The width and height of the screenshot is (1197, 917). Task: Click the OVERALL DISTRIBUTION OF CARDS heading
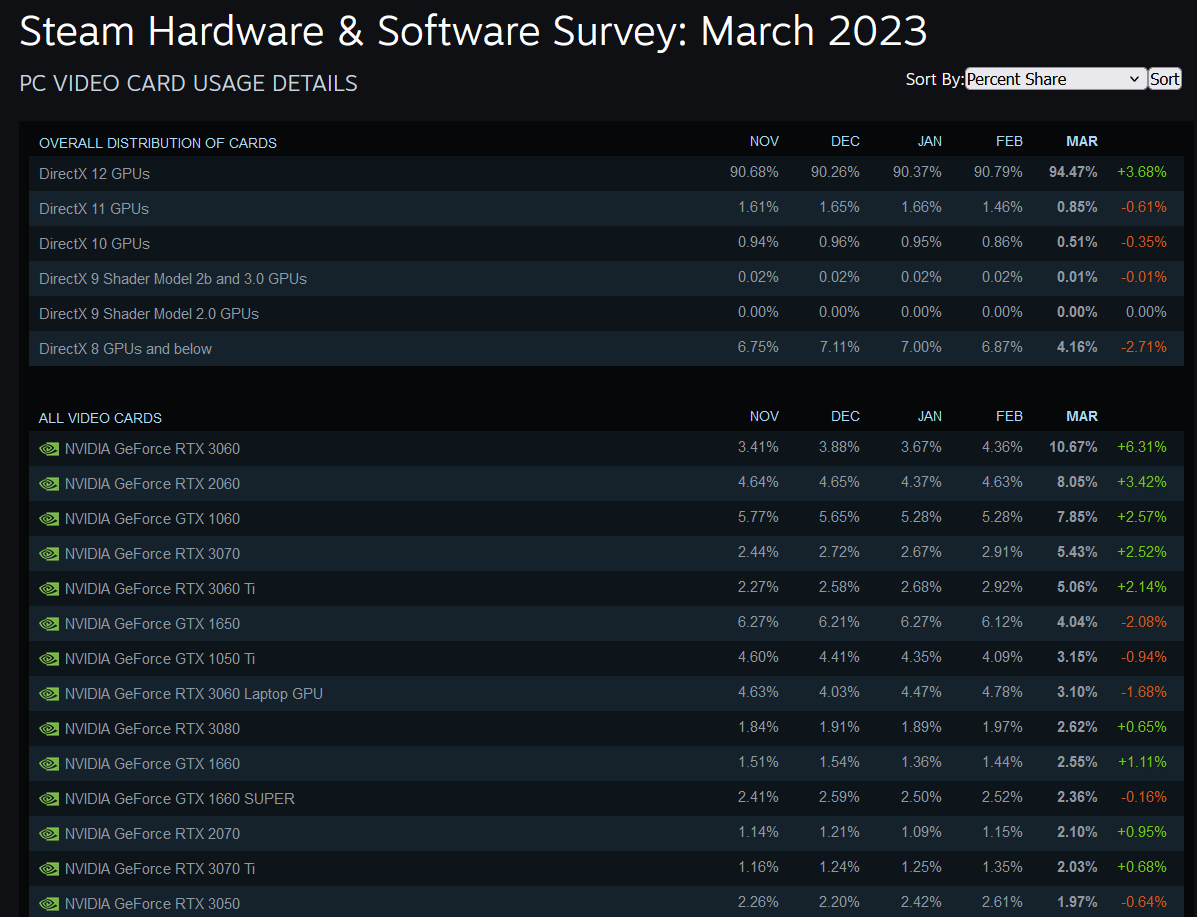(x=158, y=144)
